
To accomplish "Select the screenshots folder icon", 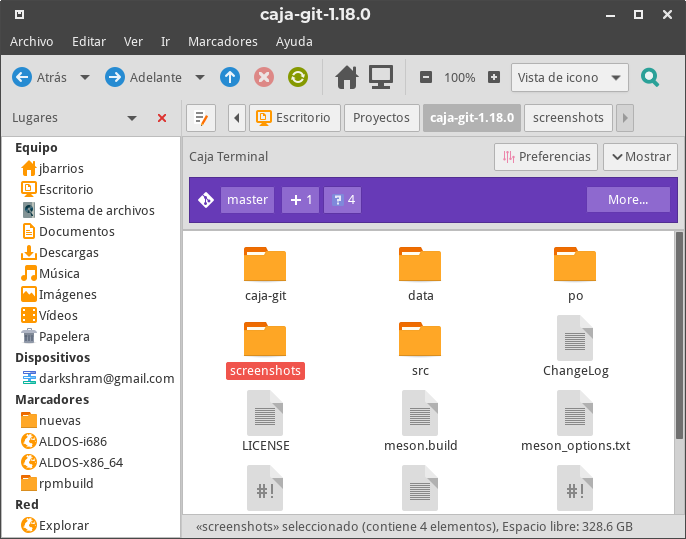I will pyautogui.click(x=265, y=339).
